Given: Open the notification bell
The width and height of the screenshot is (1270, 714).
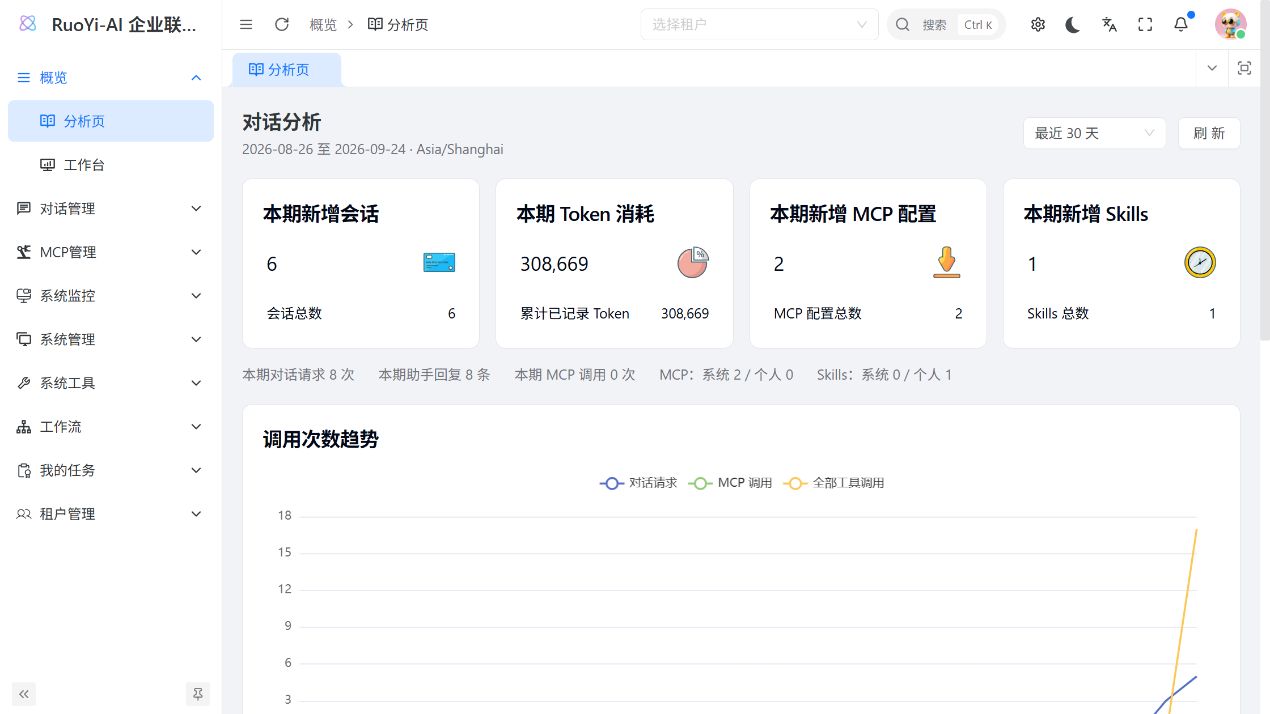Looking at the screenshot, I should coord(1181,25).
